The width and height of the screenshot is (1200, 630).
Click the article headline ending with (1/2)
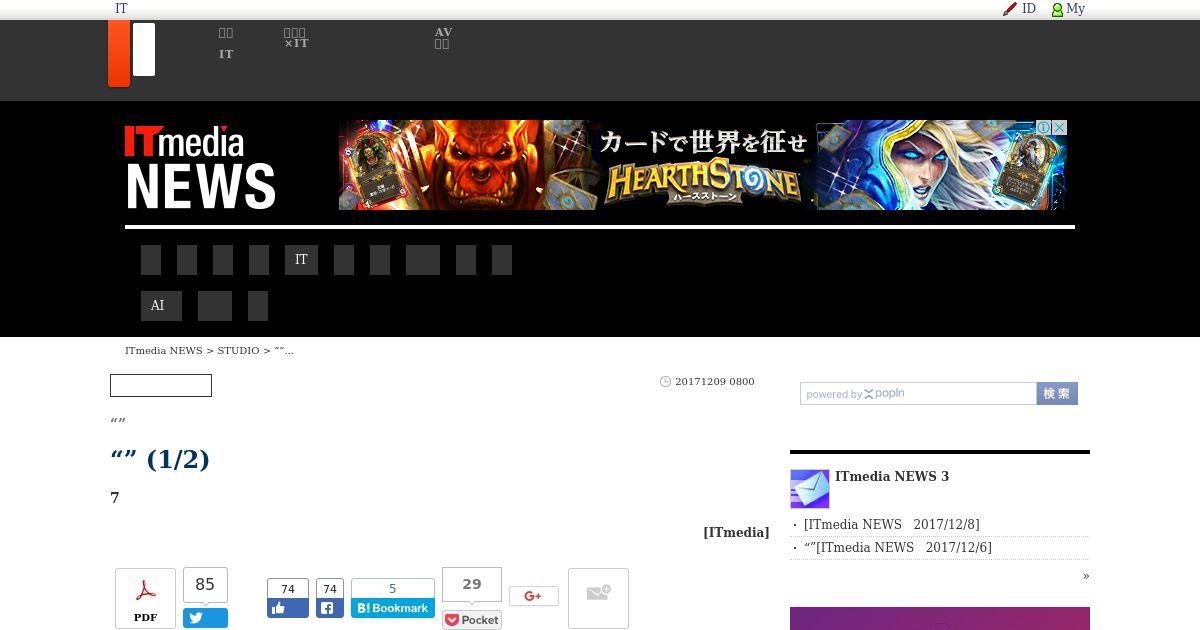[160, 459]
